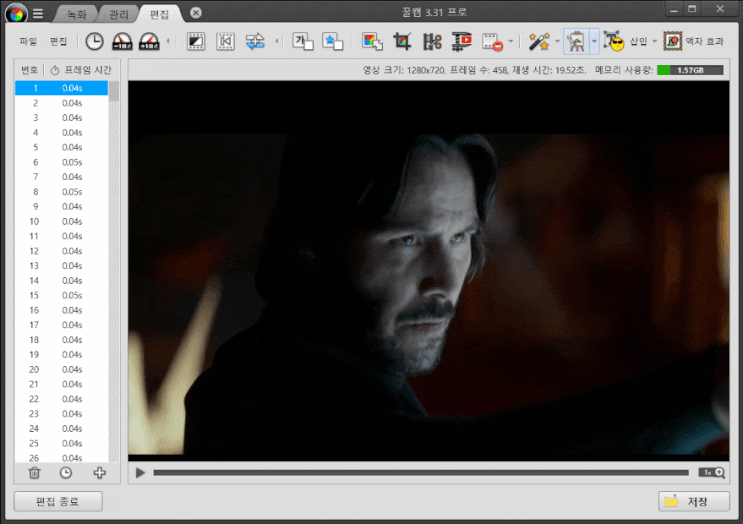Select frame 2 row
Image resolution: width=743 pixels, height=524 pixels.
point(62,103)
